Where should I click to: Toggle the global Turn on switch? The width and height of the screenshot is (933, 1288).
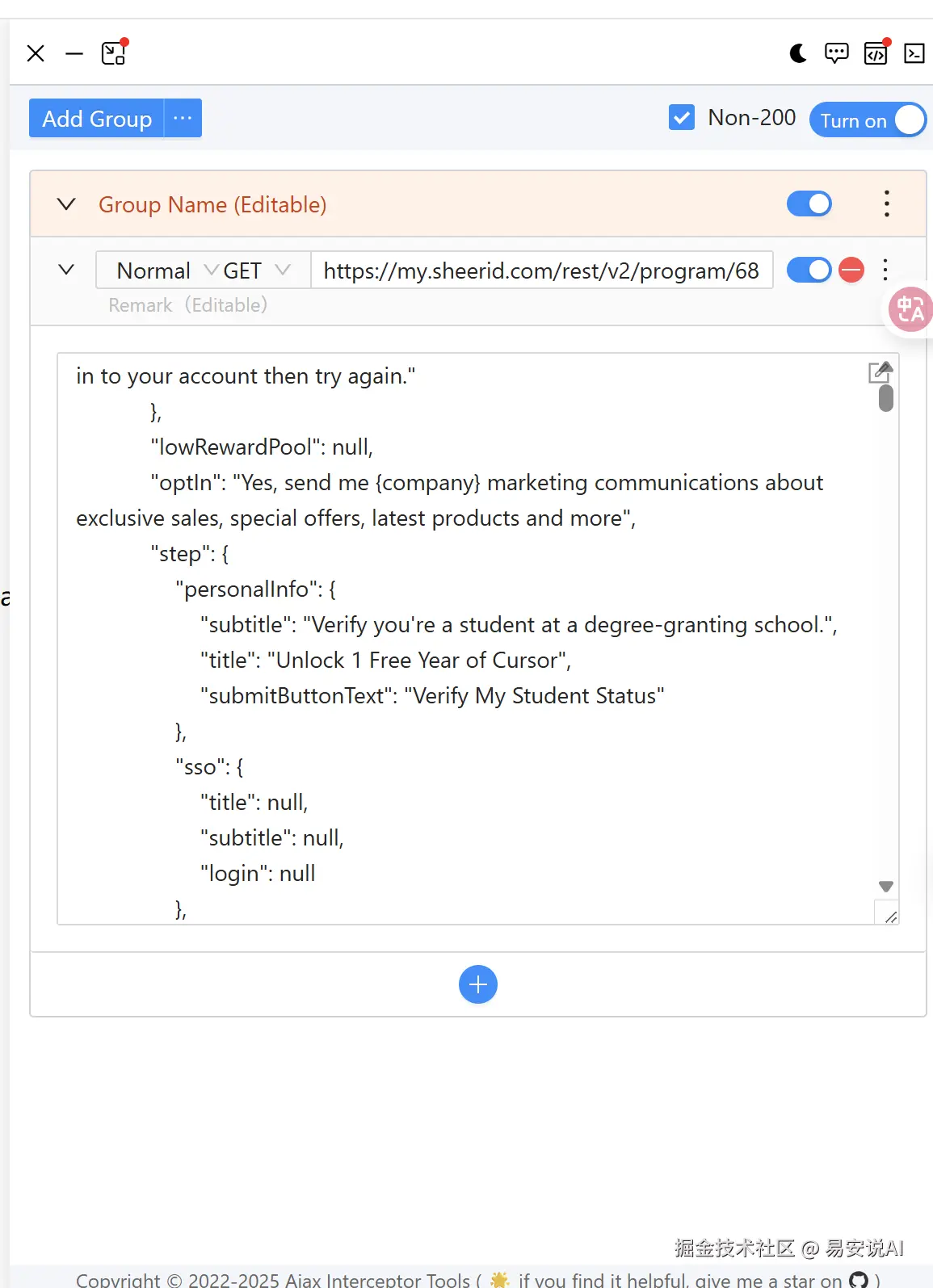(x=868, y=120)
